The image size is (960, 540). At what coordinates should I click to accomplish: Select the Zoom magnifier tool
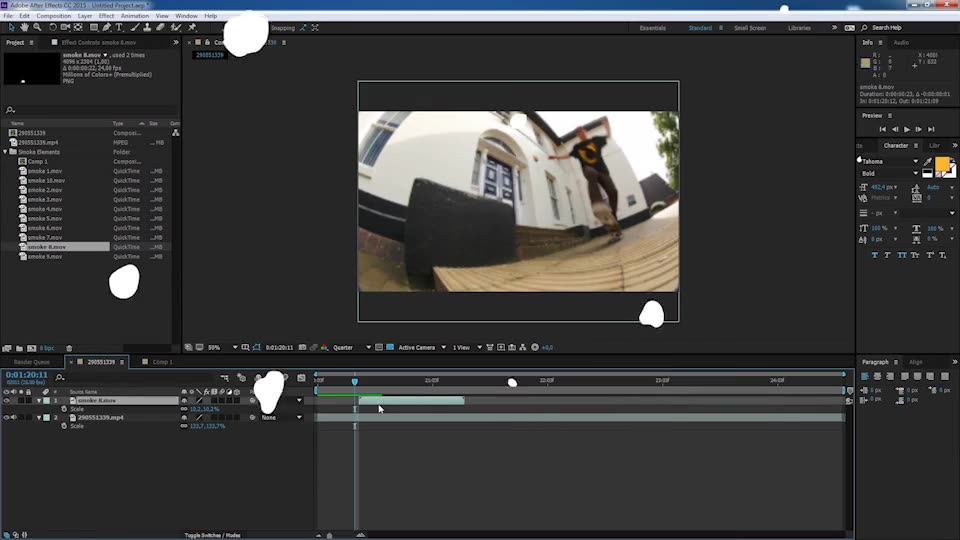pyautogui.click(x=37, y=28)
